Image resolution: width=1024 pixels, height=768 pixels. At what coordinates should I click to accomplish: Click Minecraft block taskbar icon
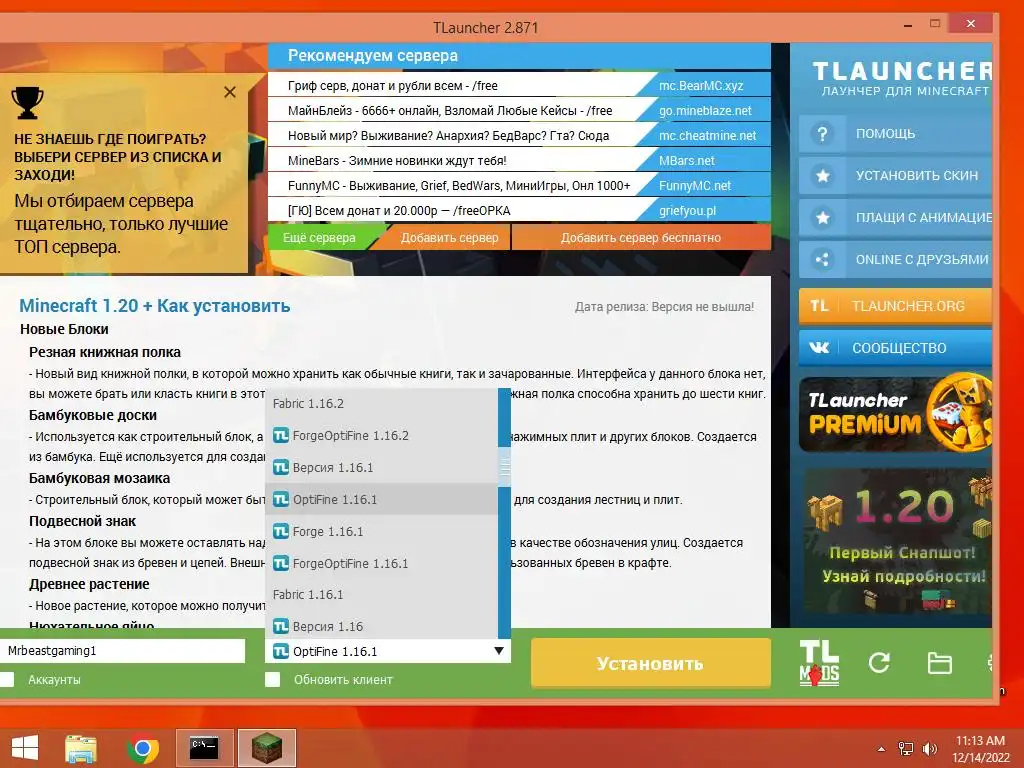point(267,748)
